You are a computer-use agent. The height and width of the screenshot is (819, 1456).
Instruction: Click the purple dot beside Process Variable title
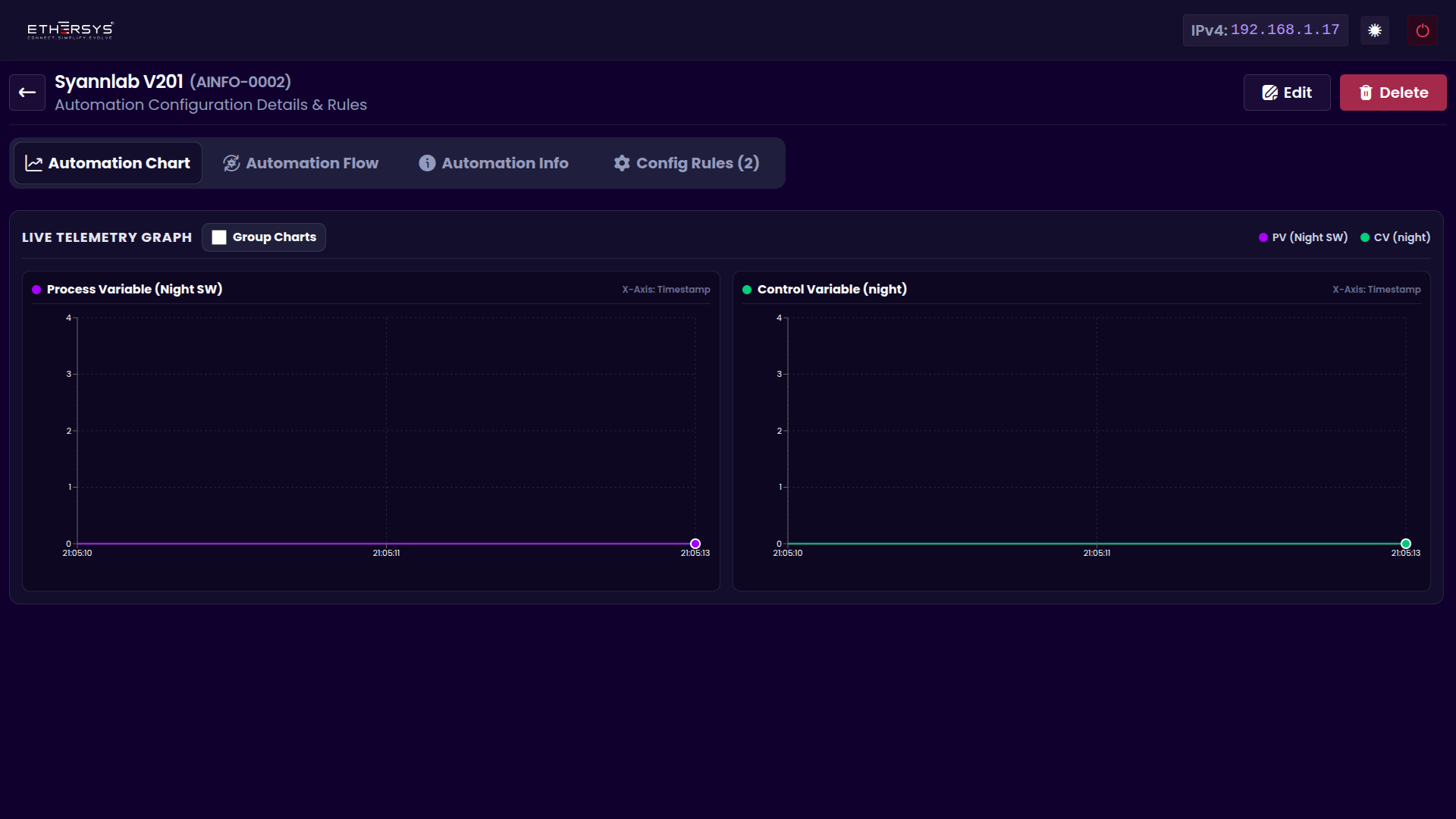coord(36,290)
